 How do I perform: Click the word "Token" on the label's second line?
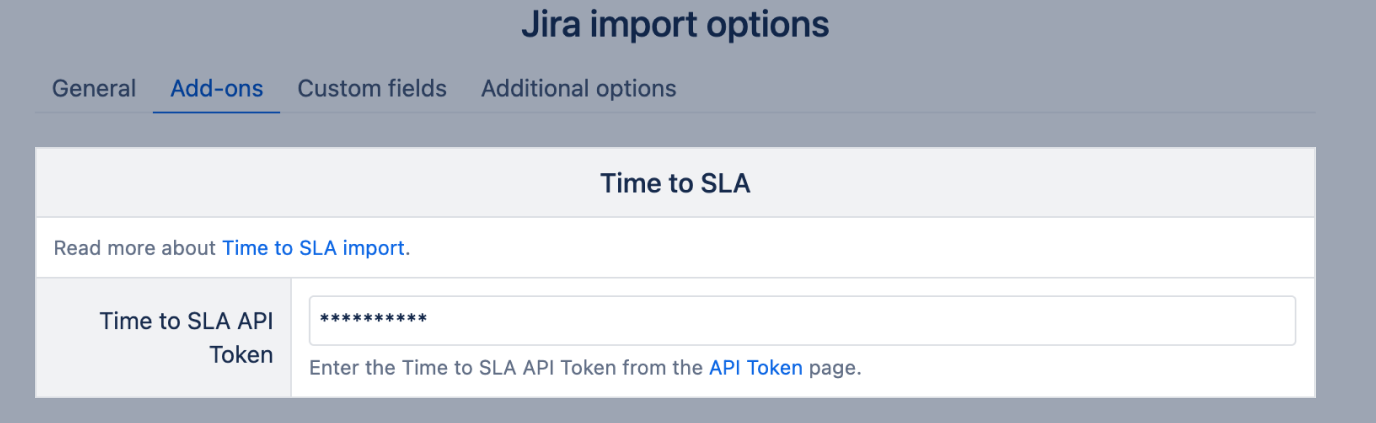[241, 354]
